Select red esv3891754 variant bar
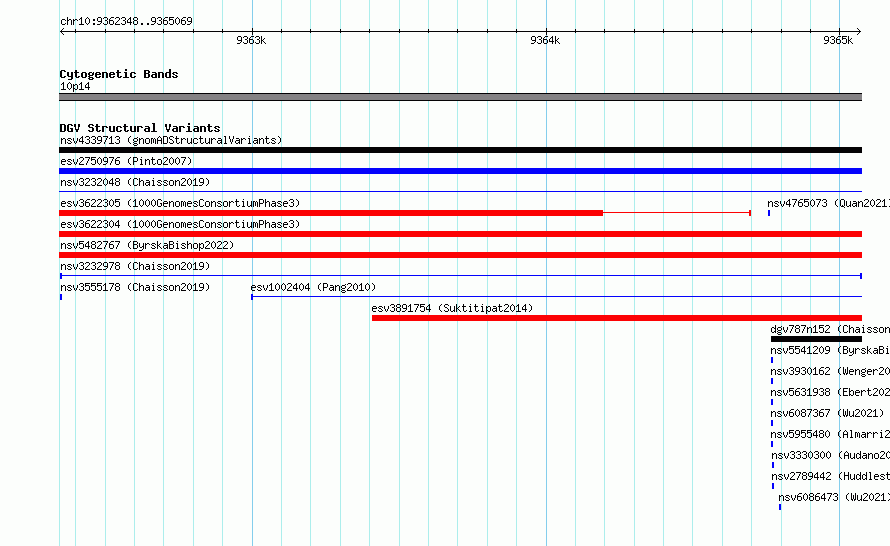Image resolution: width=890 pixels, height=546 pixels. pyautogui.click(x=617, y=318)
